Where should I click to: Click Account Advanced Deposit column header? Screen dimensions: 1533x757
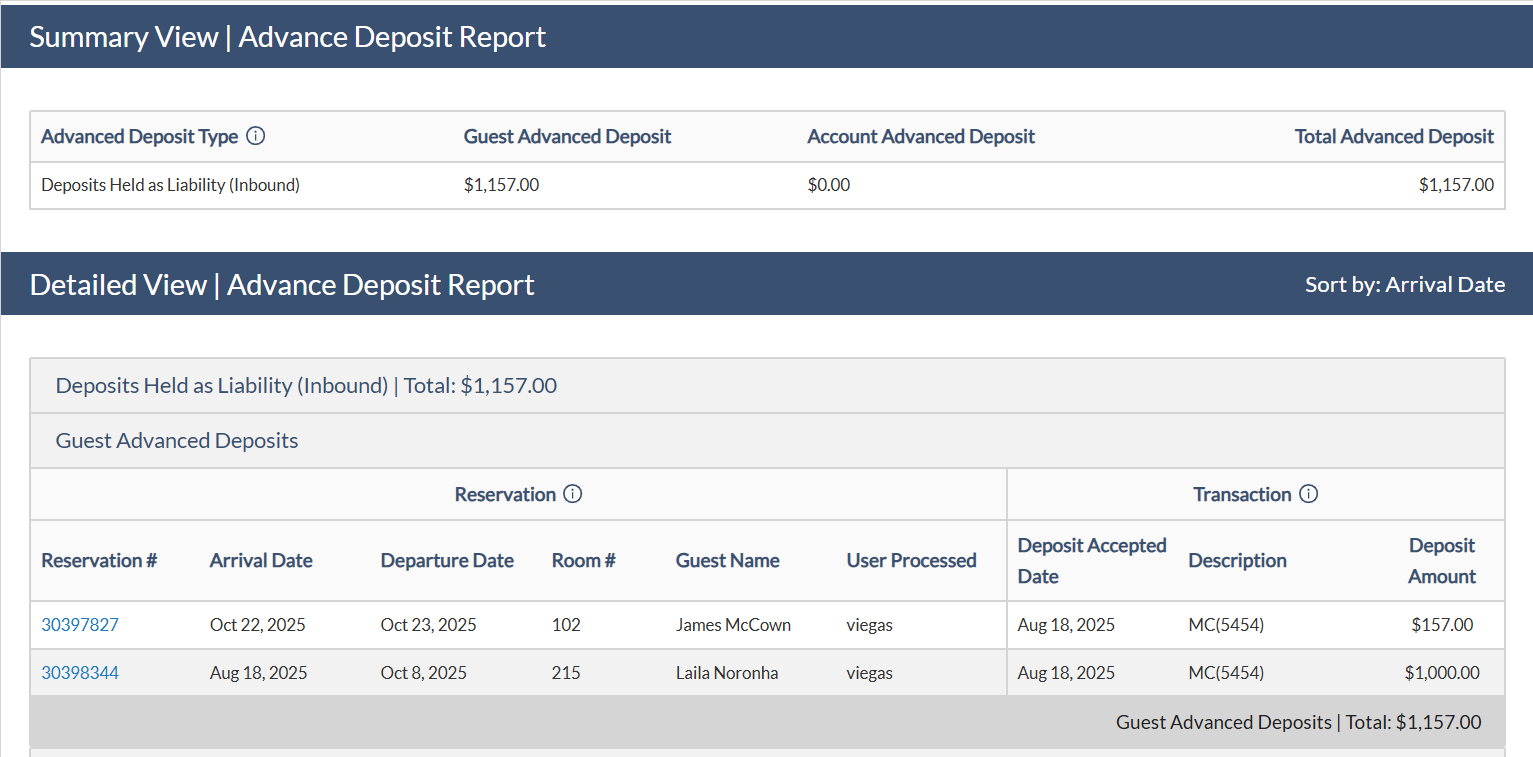pyautogui.click(x=921, y=136)
